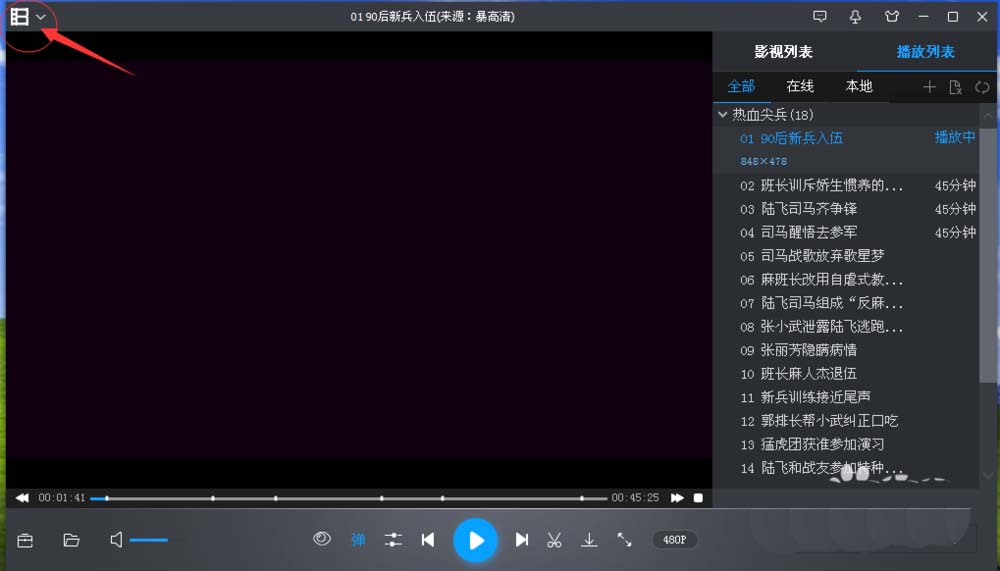
Task: Click the rewind button beside elapsed time
Action: click(22, 498)
